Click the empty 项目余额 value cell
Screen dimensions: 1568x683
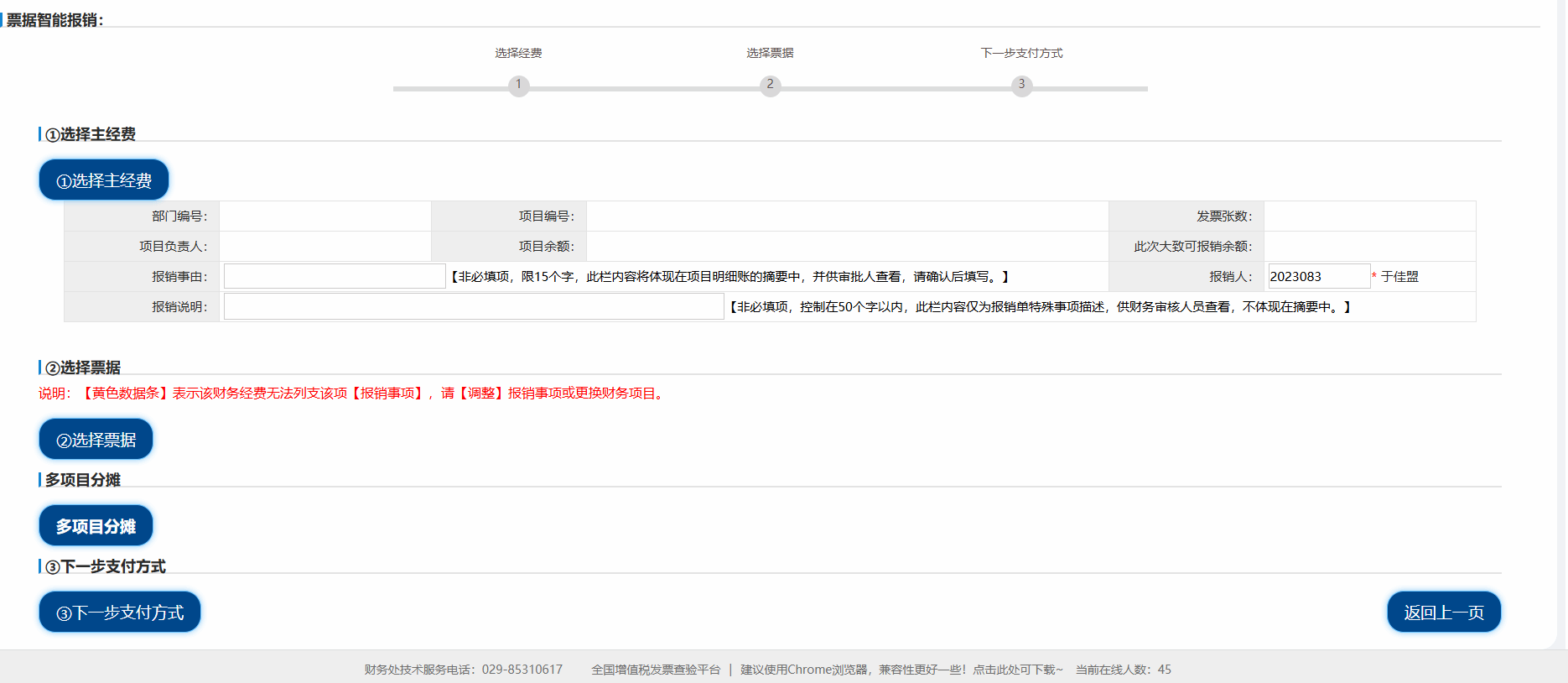pos(847,246)
